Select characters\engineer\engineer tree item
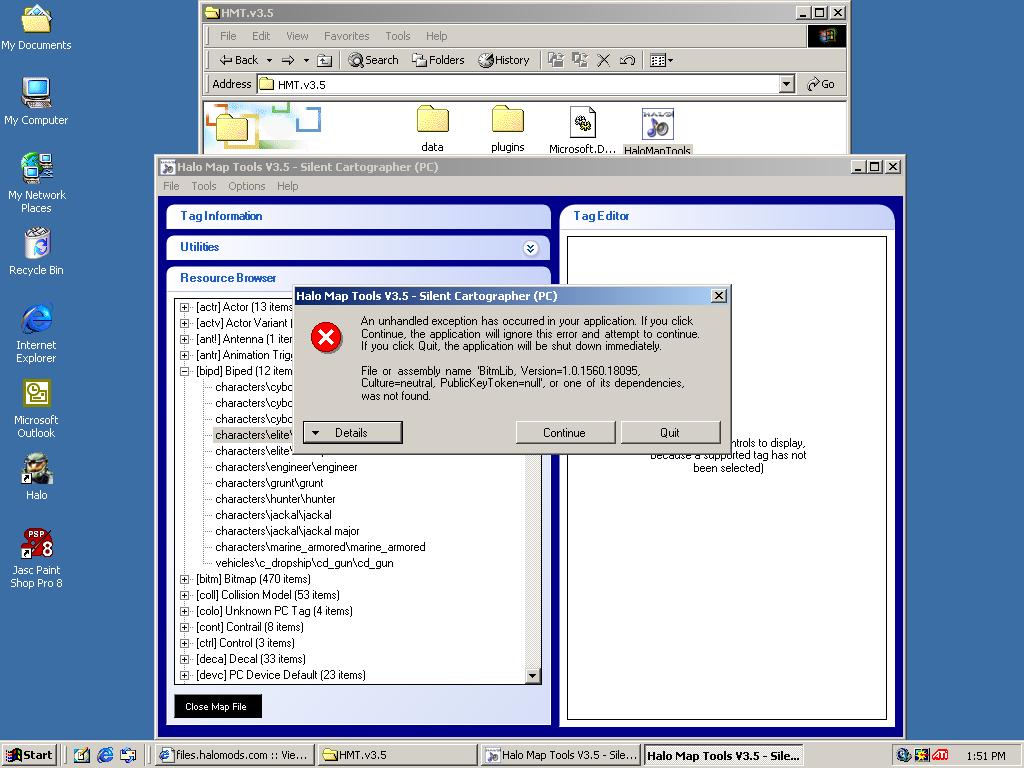The width and height of the screenshot is (1024, 768). (x=286, y=467)
